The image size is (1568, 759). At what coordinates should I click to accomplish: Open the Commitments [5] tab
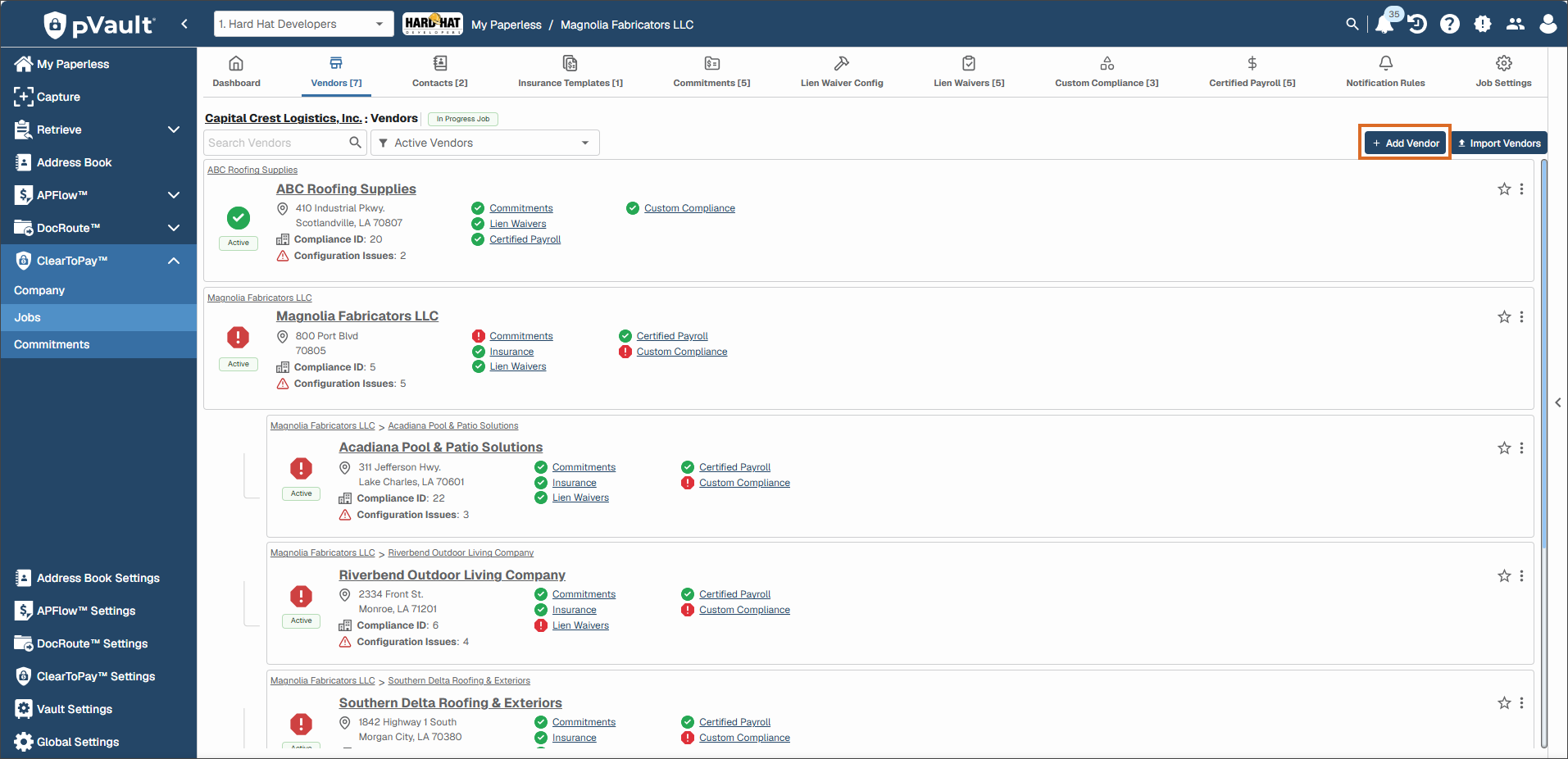tap(711, 72)
